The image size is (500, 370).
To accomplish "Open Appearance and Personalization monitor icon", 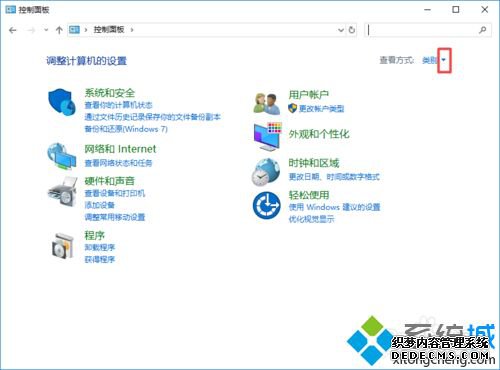I will pyautogui.click(x=267, y=136).
